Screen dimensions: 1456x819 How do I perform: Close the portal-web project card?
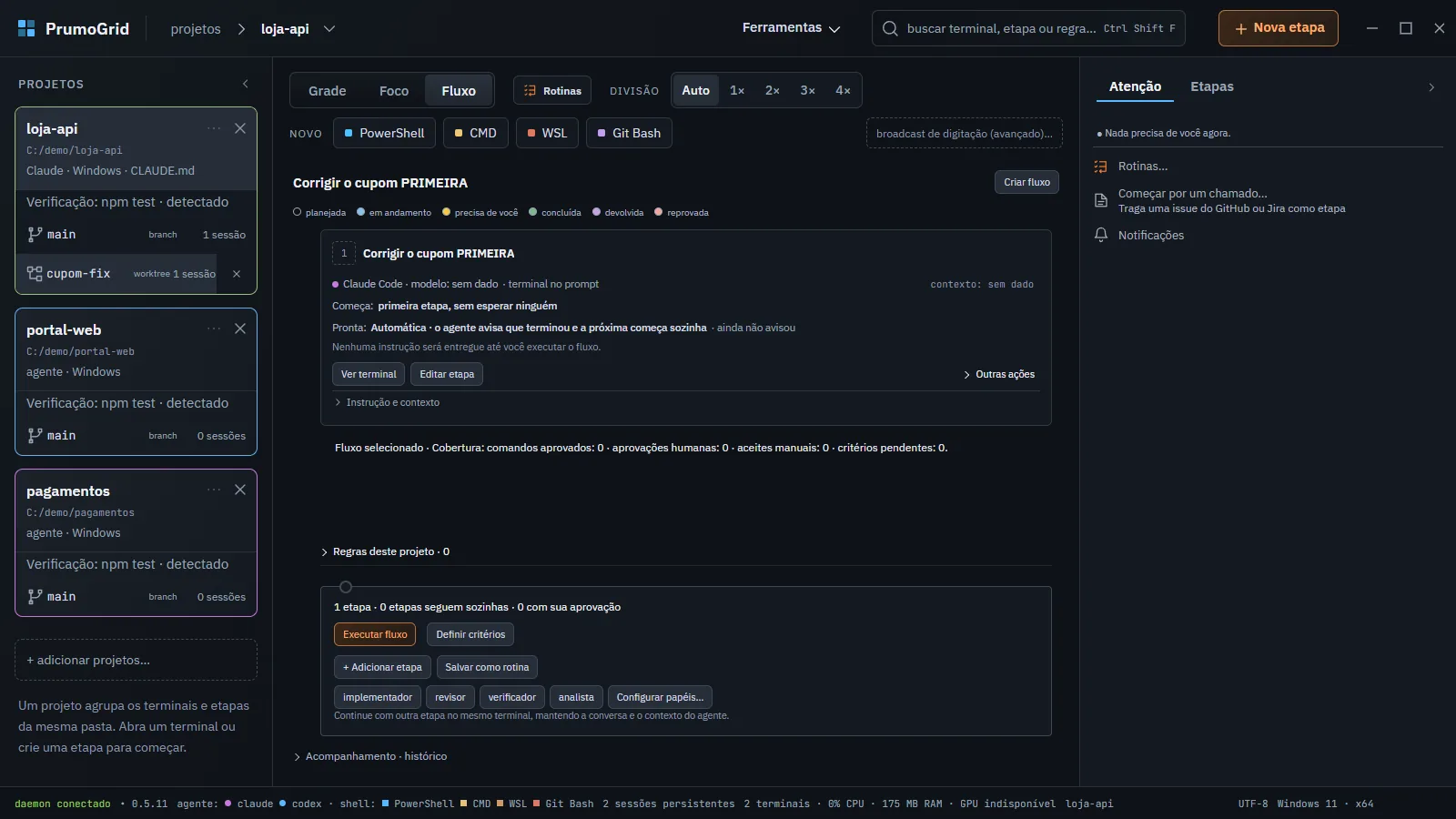click(240, 329)
